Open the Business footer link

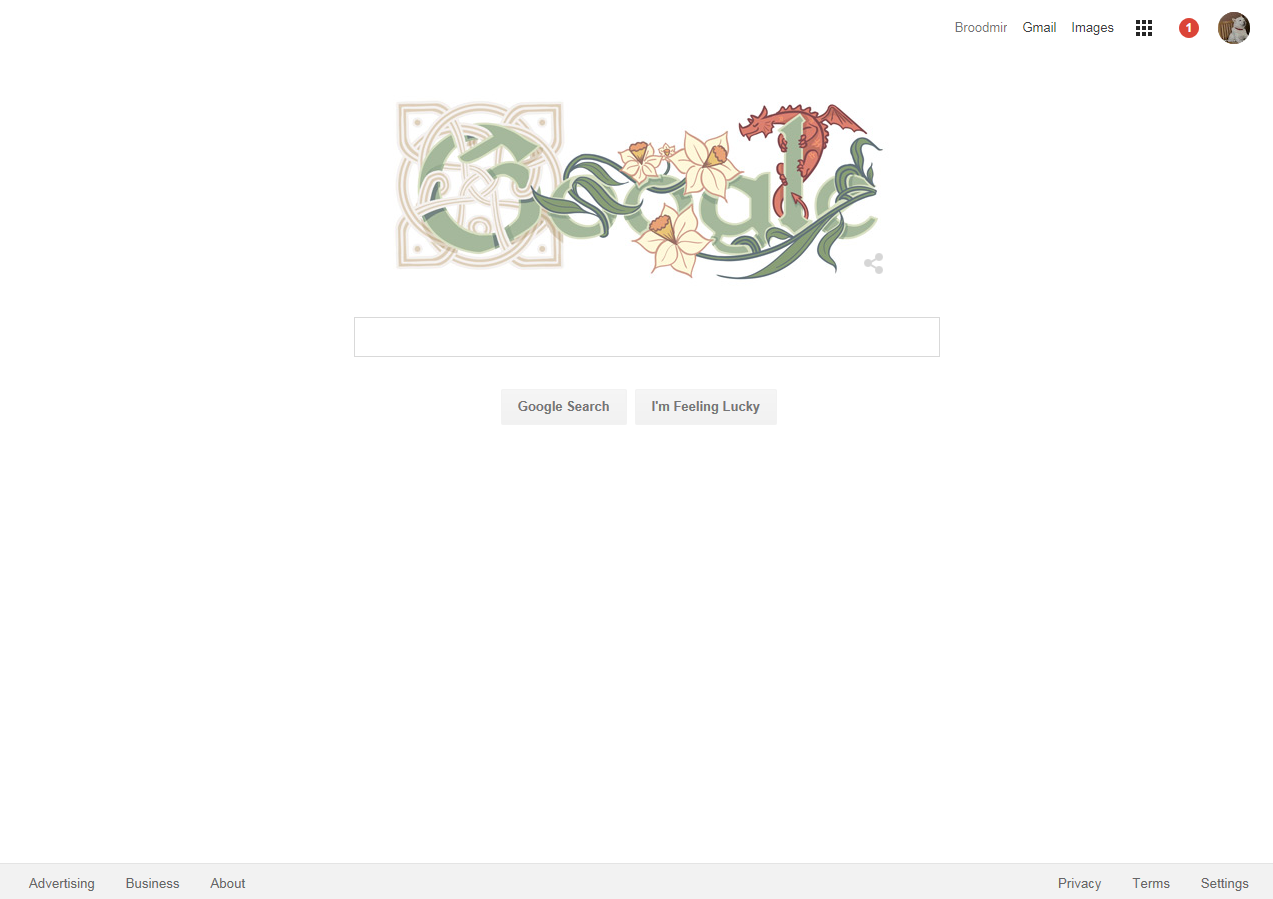pyautogui.click(x=153, y=883)
